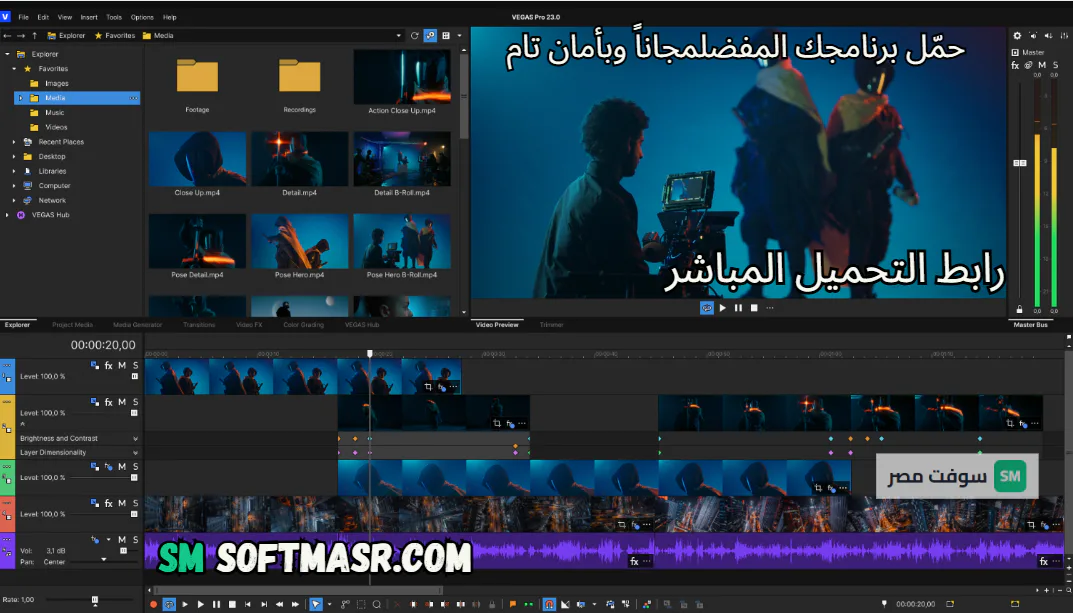The image size is (1073, 613).
Task: Open the Explorer views dropdown arrow
Action: coord(459,36)
